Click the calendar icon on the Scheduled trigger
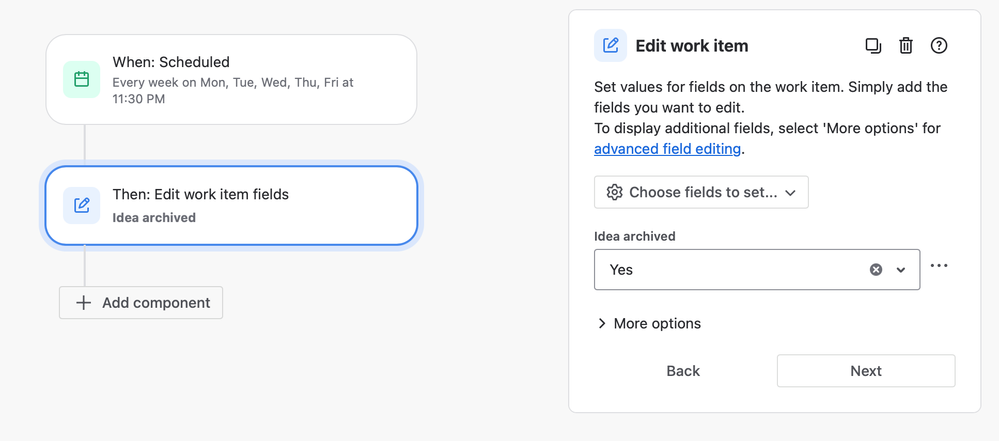Screen dimensions: 999x441 pos(82,80)
